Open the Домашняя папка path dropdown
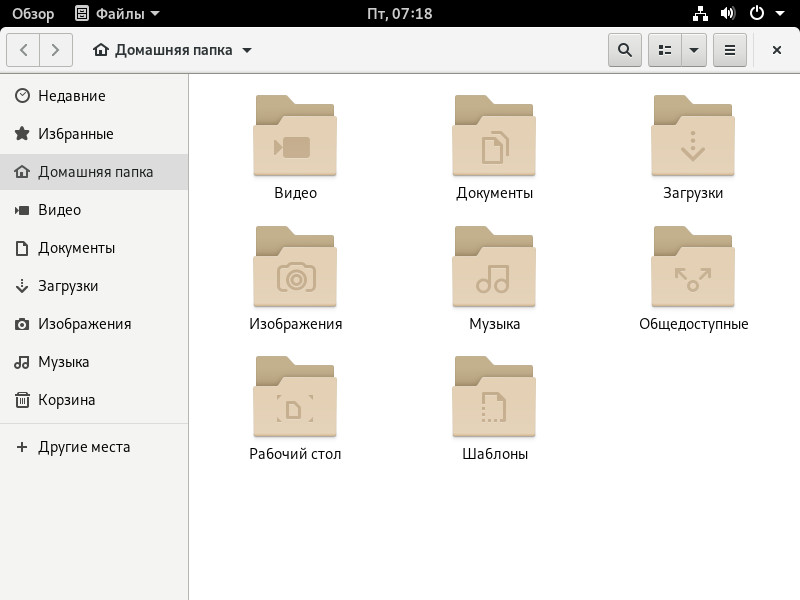This screenshot has width=800, height=600. pos(172,50)
